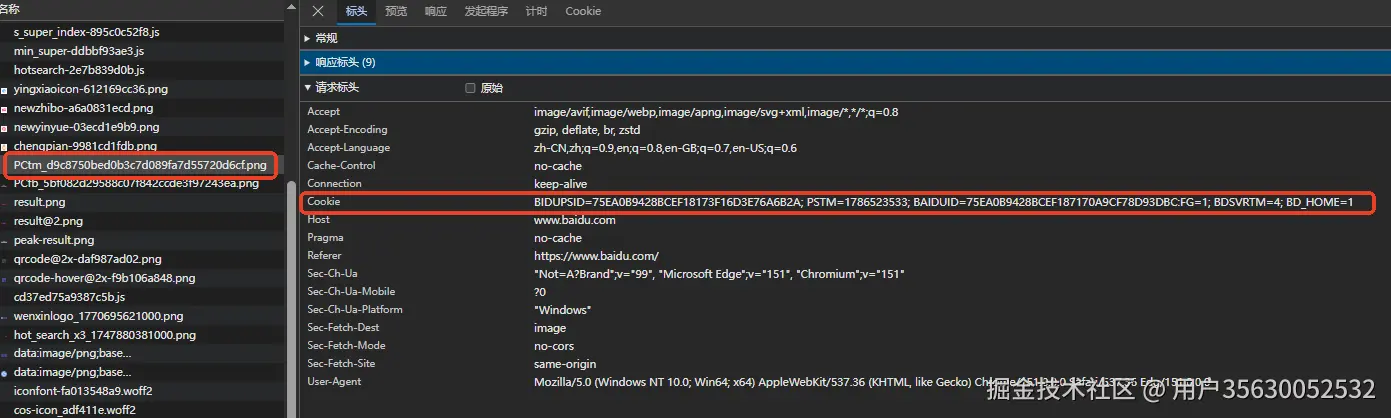Click the Host value www.baidu.com

pos(574,220)
